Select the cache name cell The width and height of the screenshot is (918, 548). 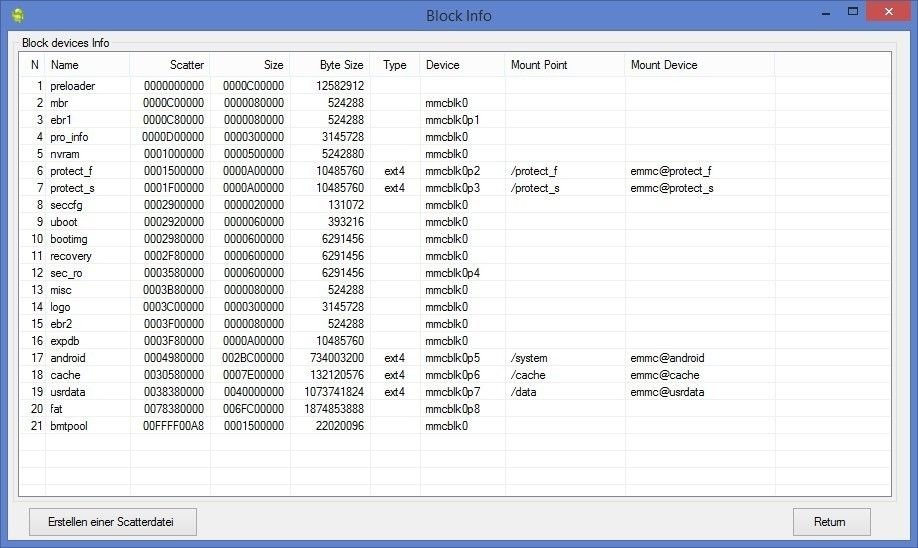(x=66, y=375)
